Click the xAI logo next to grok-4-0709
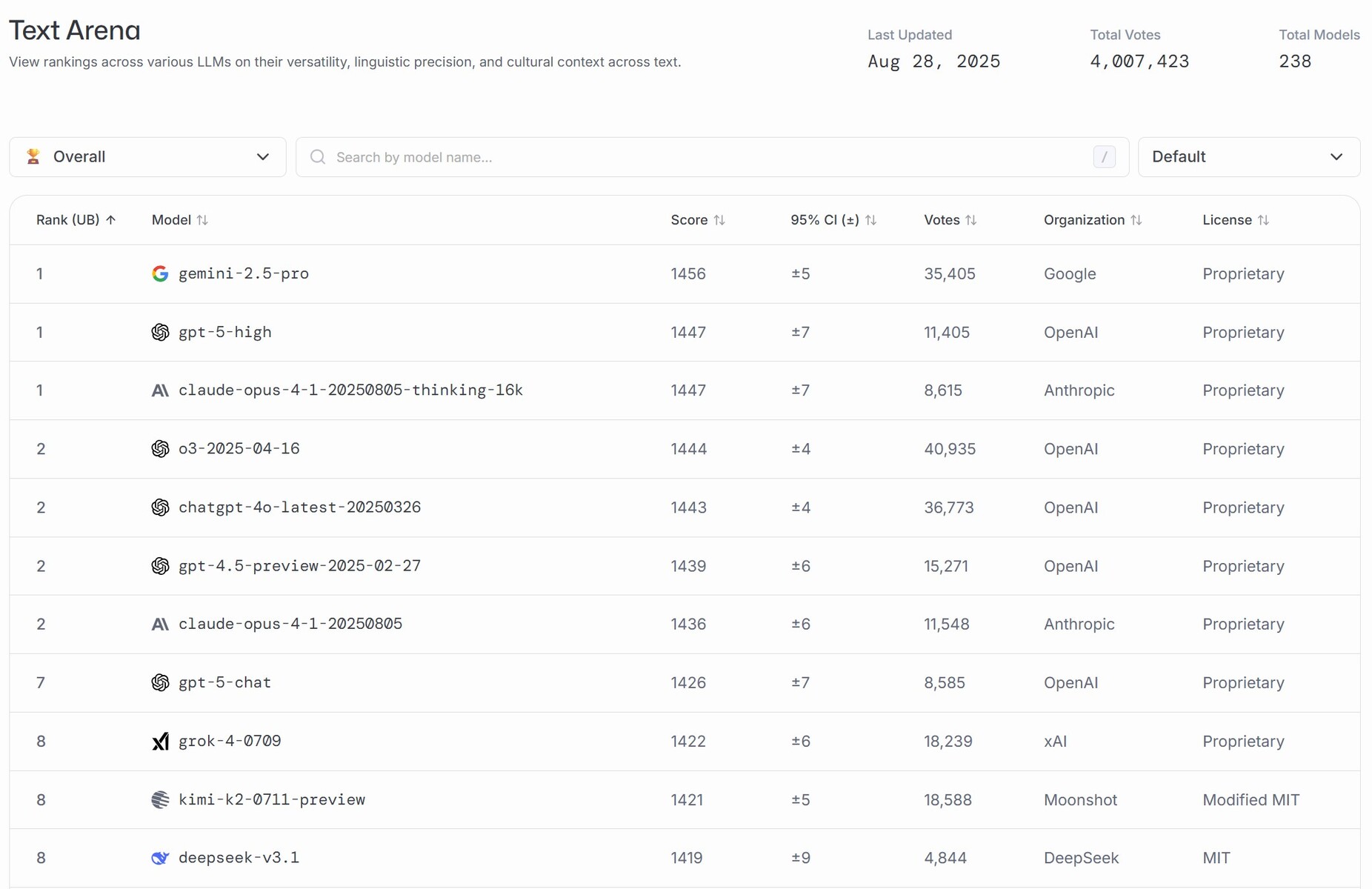Screen dimensions: 1372x889 pyautogui.click(x=160, y=742)
